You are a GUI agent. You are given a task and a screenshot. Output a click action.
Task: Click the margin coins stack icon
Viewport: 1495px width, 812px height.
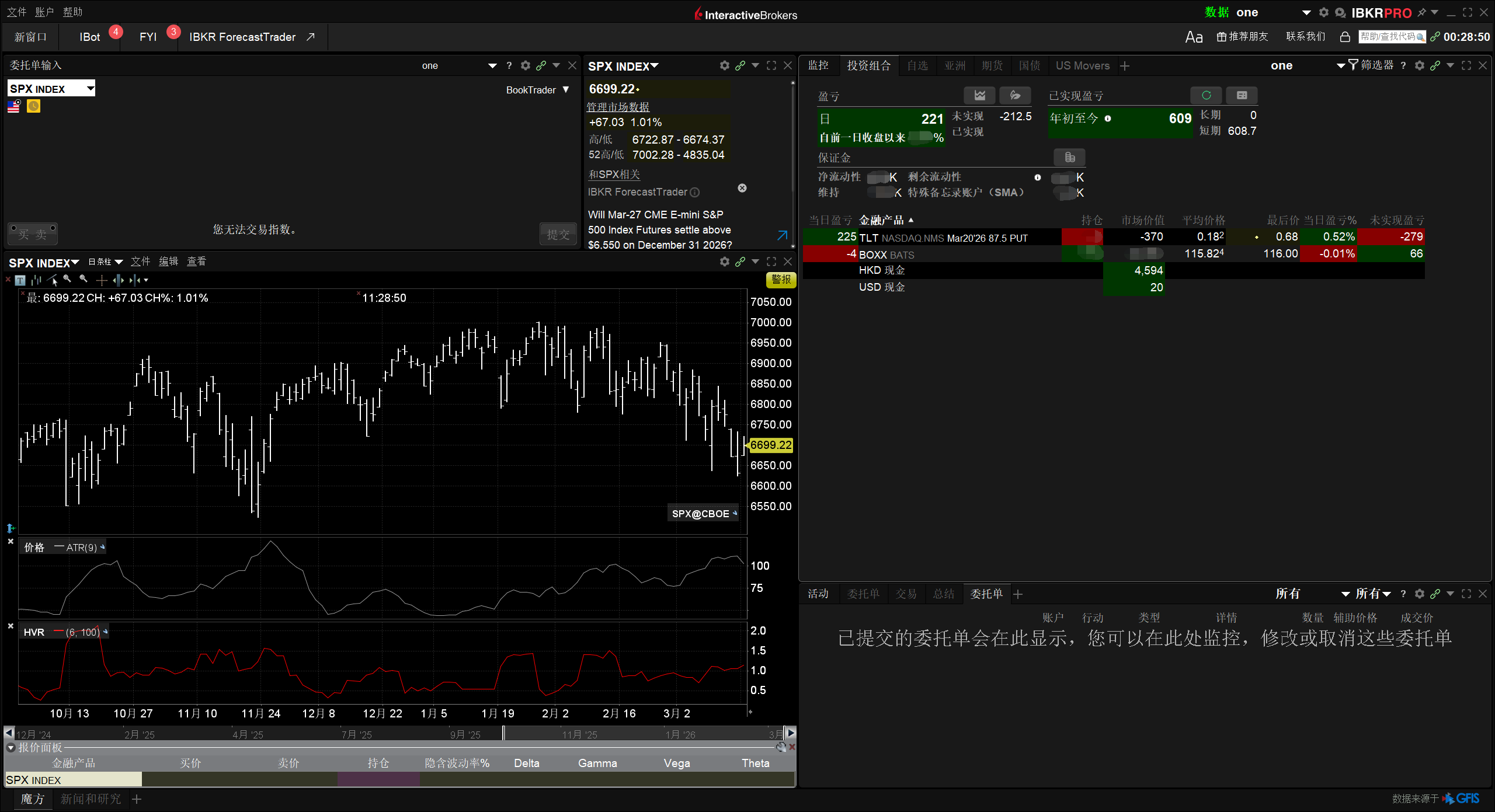1069,157
